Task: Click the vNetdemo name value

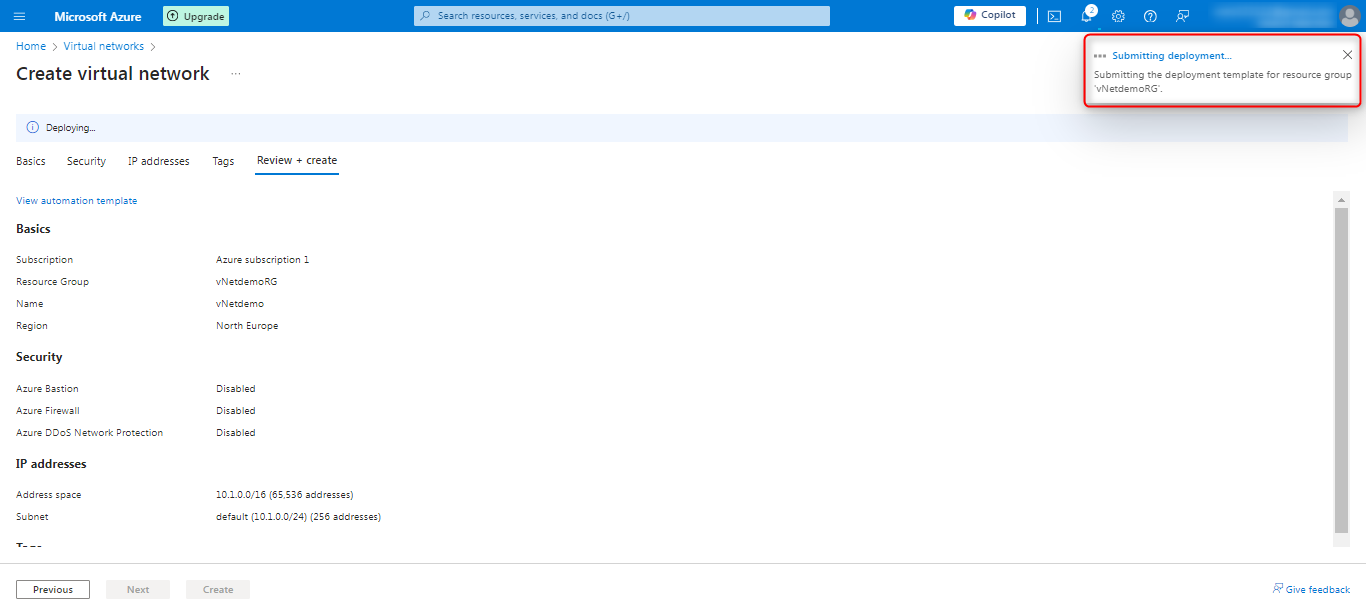Action: [240, 304]
